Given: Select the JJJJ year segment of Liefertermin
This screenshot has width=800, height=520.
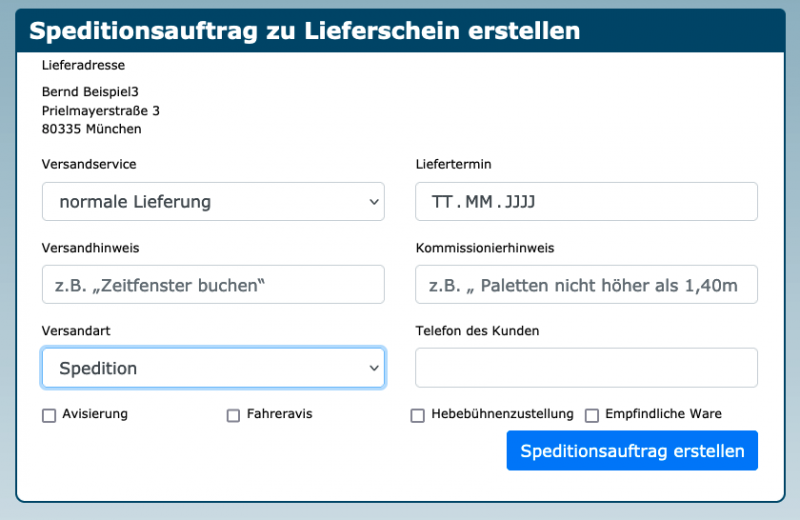Looking at the screenshot, I should pyautogui.click(x=520, y=202).
